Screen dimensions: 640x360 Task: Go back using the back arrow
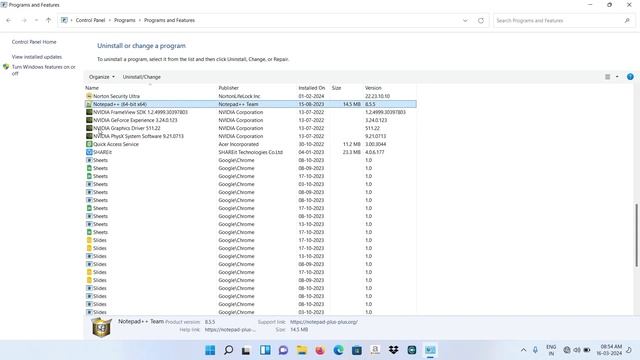point(9,20)
